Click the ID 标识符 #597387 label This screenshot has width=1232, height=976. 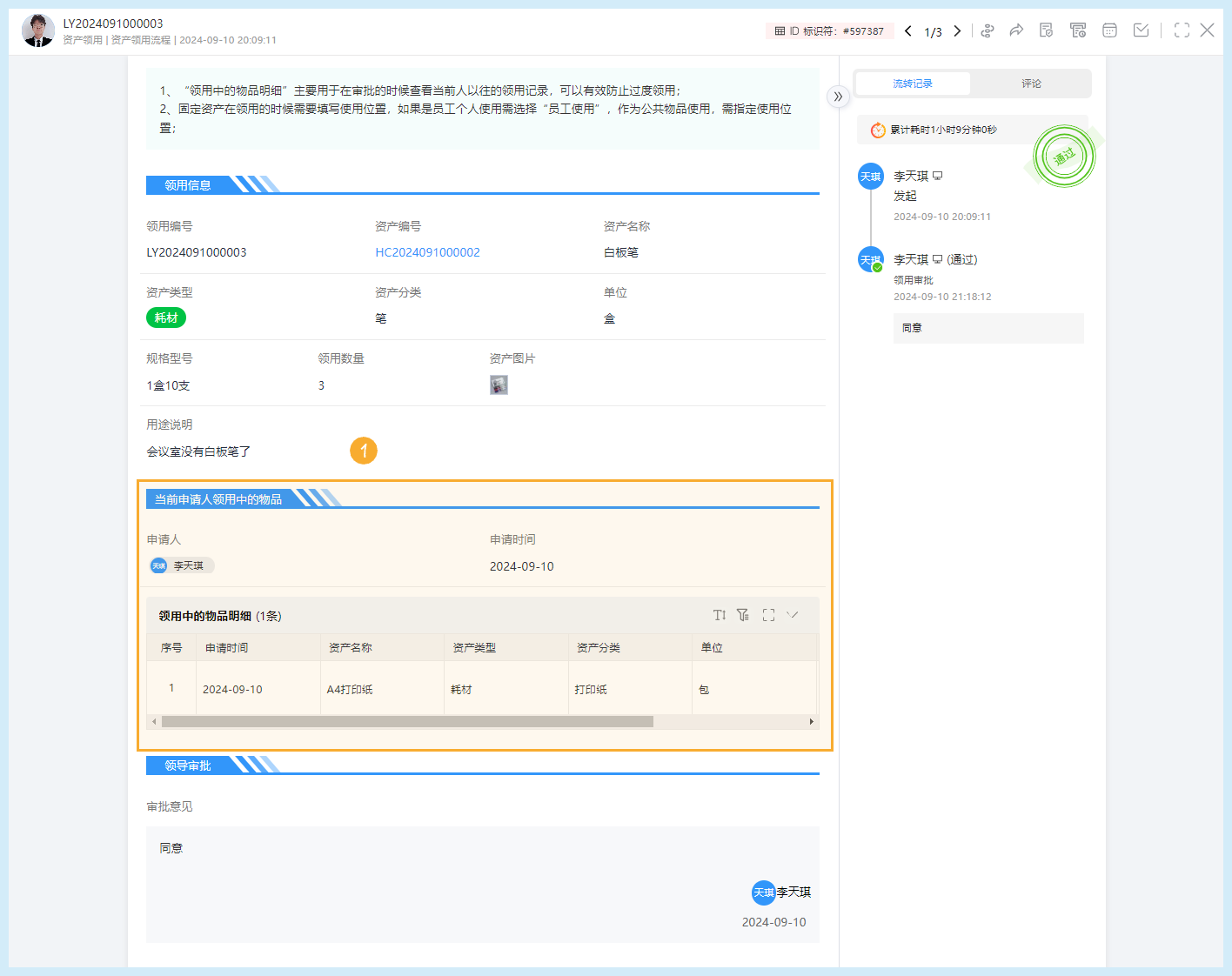click(830, 30)
